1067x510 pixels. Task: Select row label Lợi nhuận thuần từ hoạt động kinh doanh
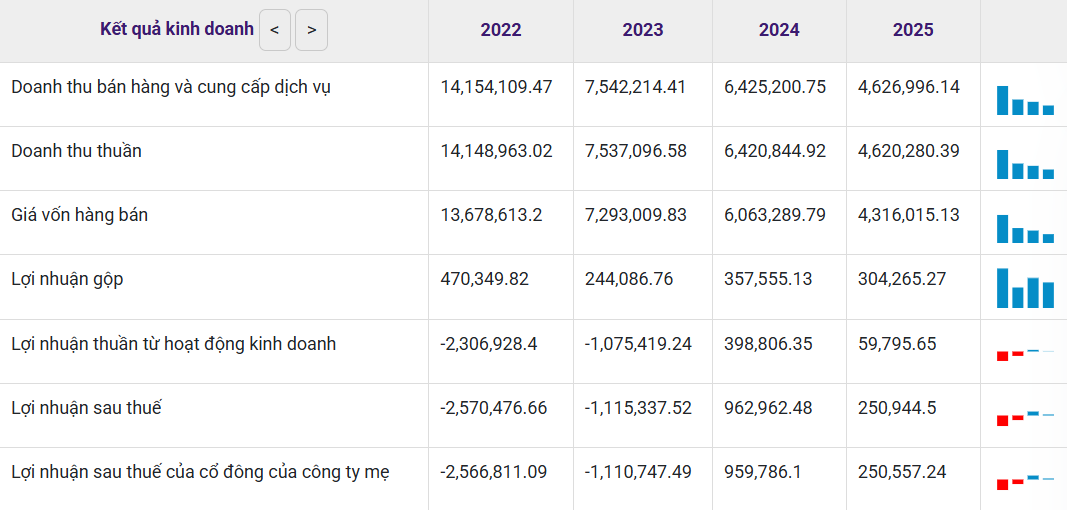click(174, 344)
